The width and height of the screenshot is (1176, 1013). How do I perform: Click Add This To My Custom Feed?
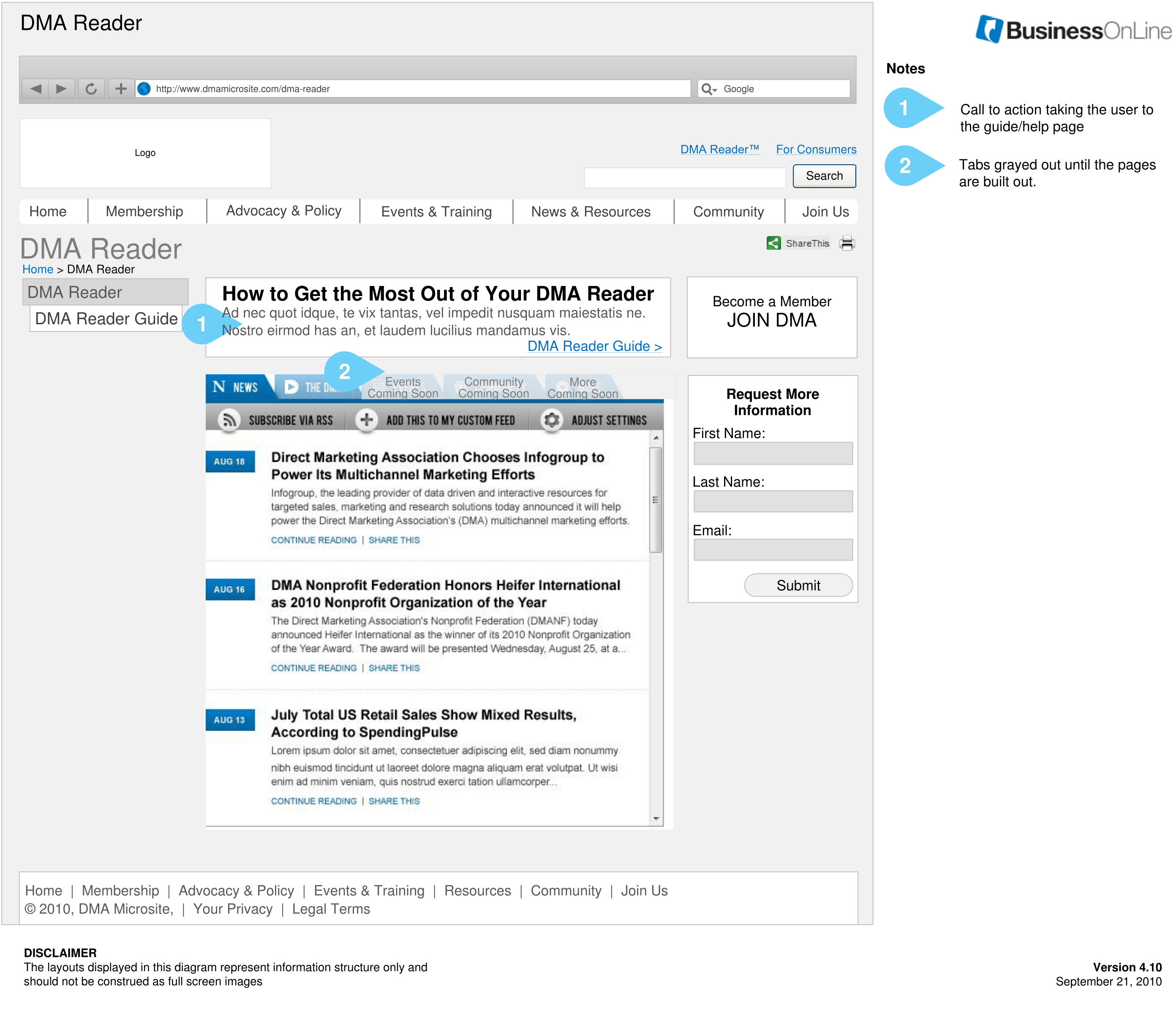point(451,420)
